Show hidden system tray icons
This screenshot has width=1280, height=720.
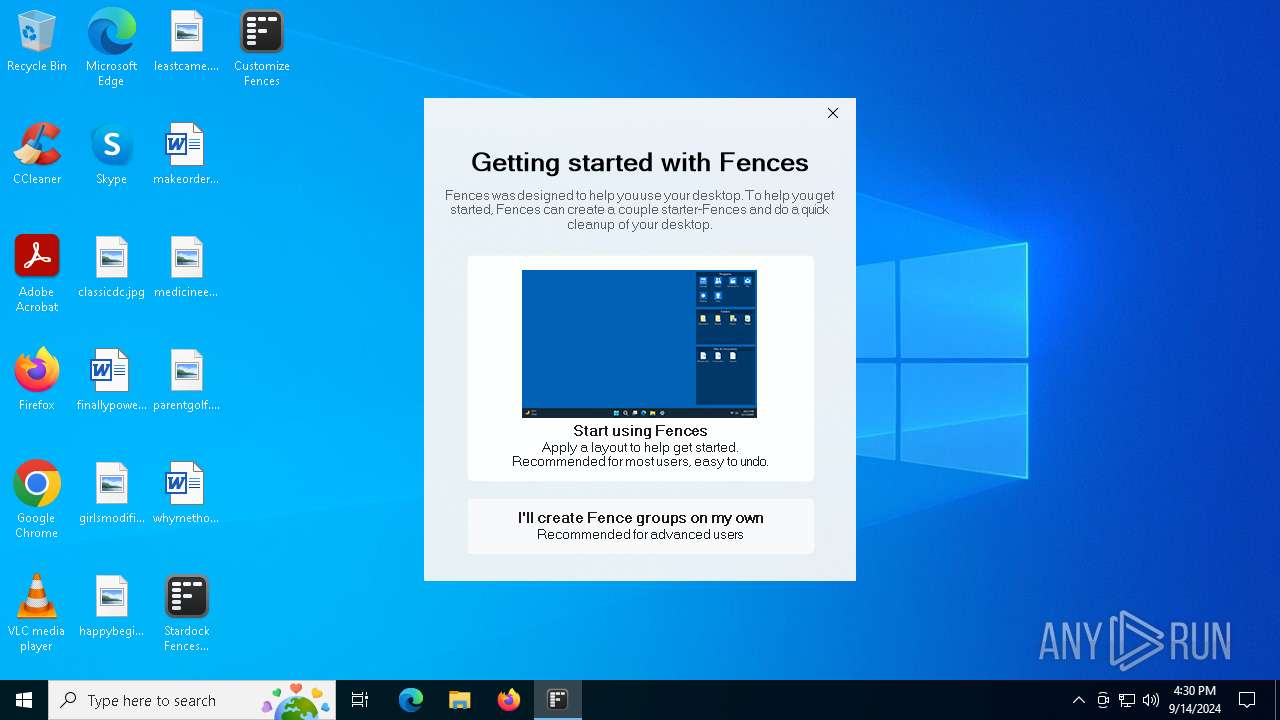[x=1078, y=700]
